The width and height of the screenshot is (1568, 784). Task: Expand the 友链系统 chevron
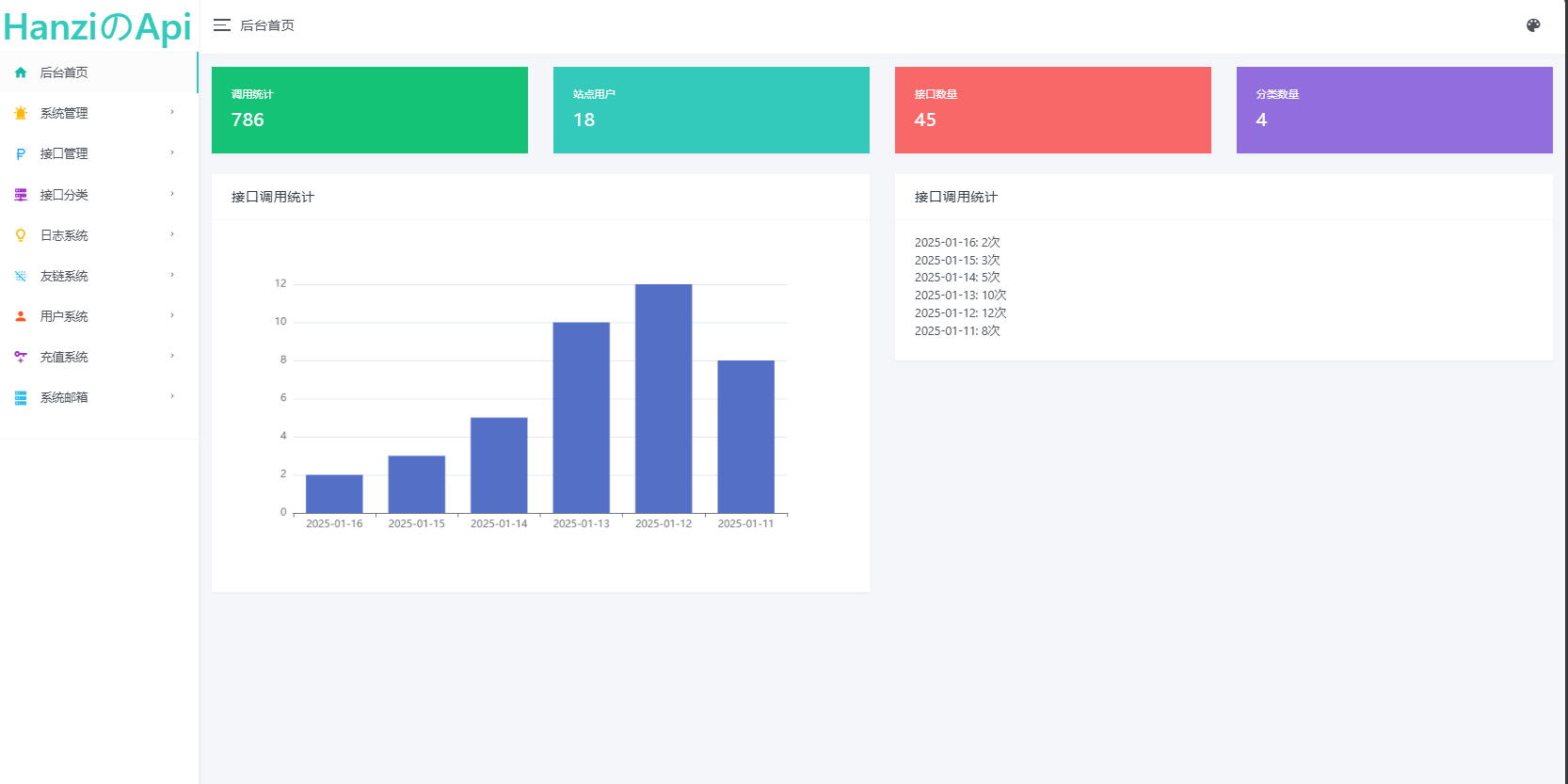[x=172, y=275]
